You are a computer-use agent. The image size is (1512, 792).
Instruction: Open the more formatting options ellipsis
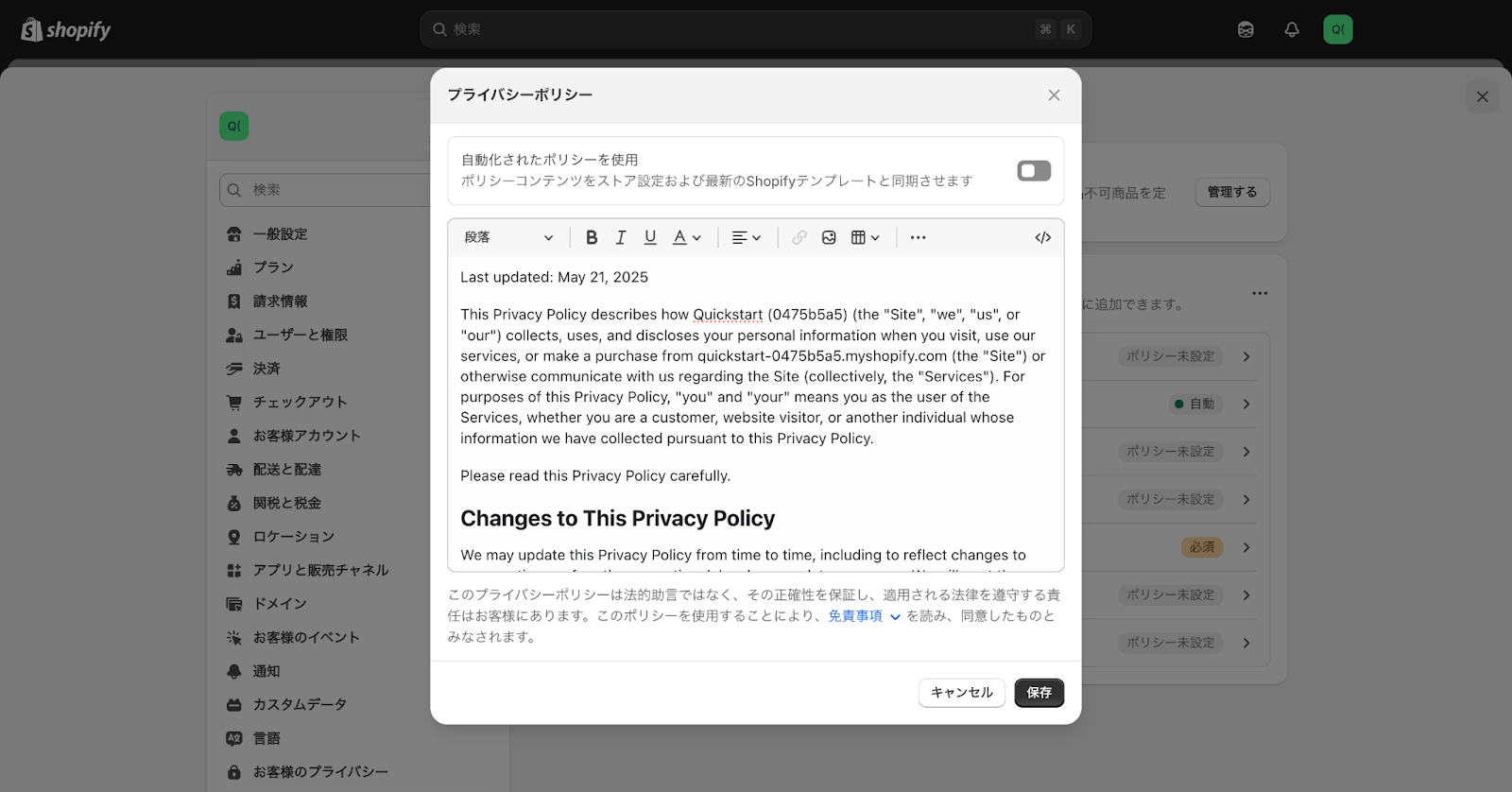click(x=919, y=237)
